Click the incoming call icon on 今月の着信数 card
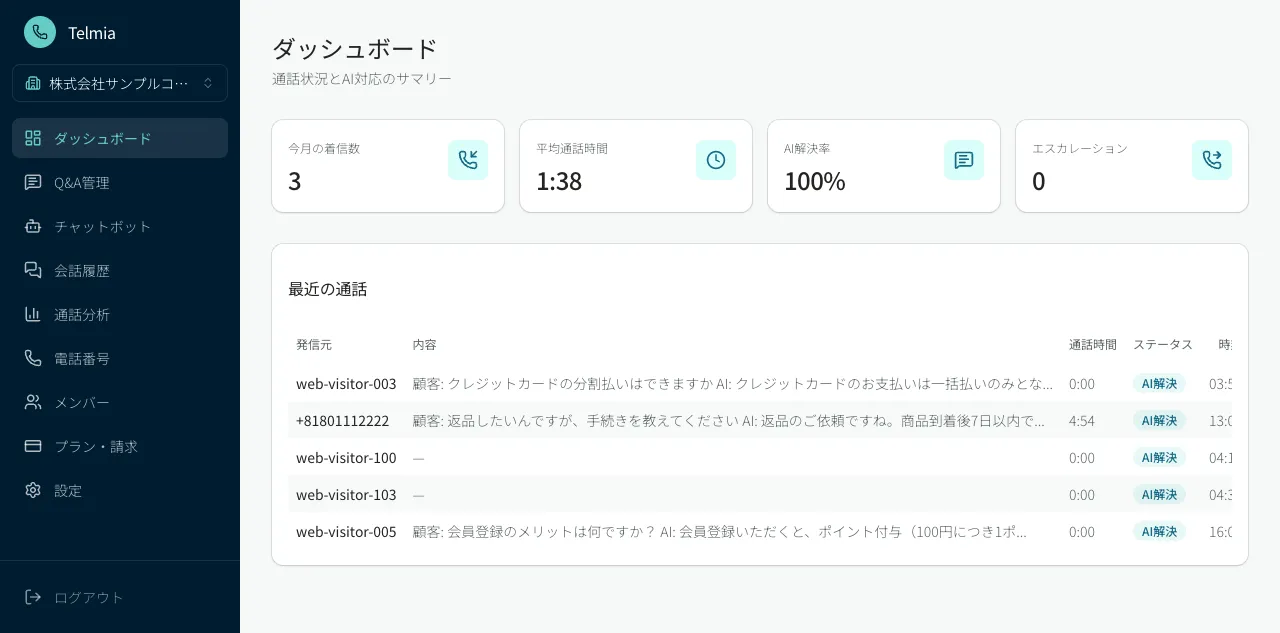The height and width of the screenshot is (633, 1280). (468, 159)
